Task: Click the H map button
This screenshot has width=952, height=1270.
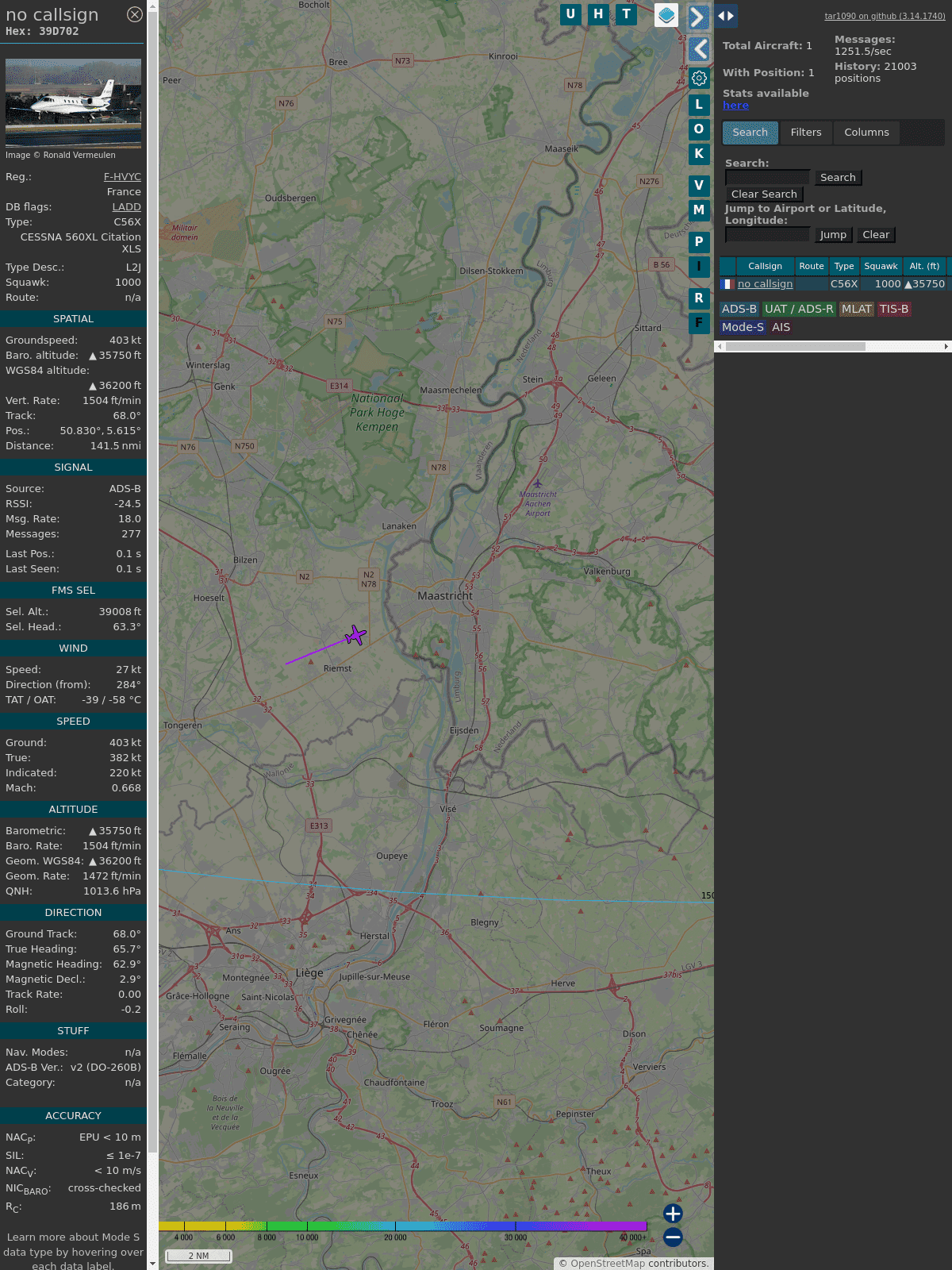Action: 598,14
